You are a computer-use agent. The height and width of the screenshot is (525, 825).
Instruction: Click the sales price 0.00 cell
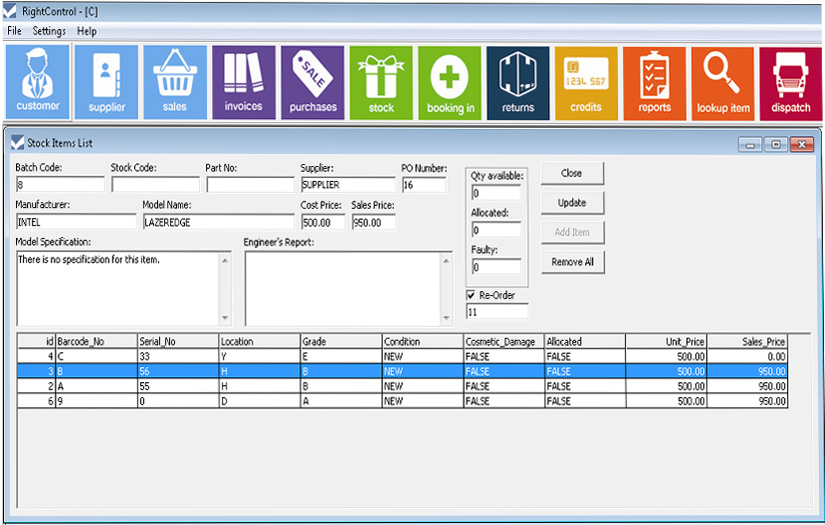747,356
